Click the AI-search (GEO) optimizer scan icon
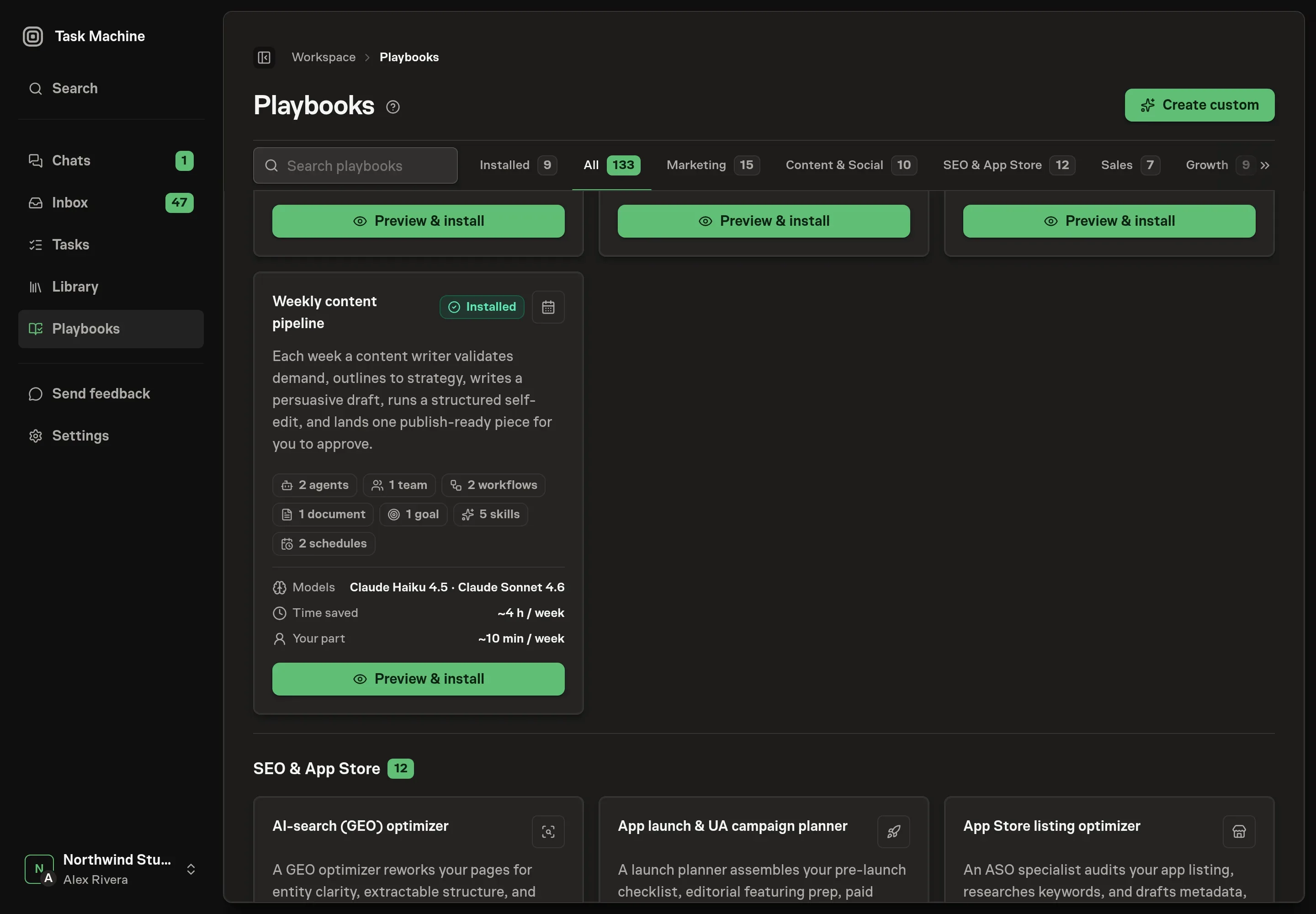This screenshot has height=914, width=1316. (548, 832)
